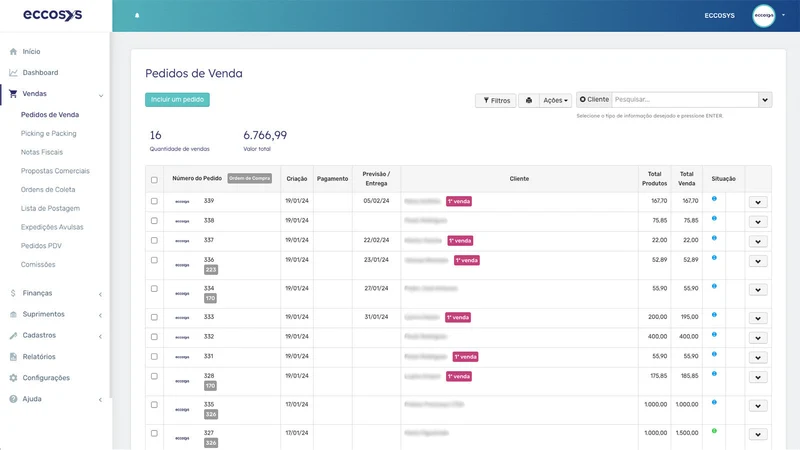The height and width of the screenshot is (450, 800).
Task: Open Propostas Comerciais
Action: 55,171
